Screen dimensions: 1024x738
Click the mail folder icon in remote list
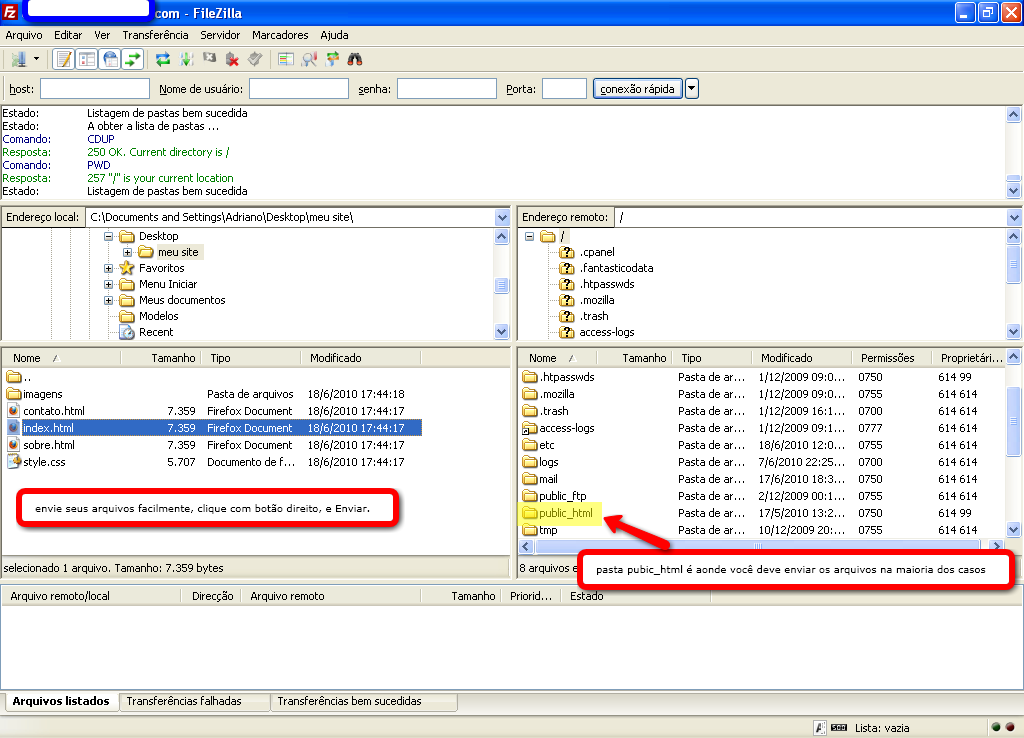coord(530,479)
